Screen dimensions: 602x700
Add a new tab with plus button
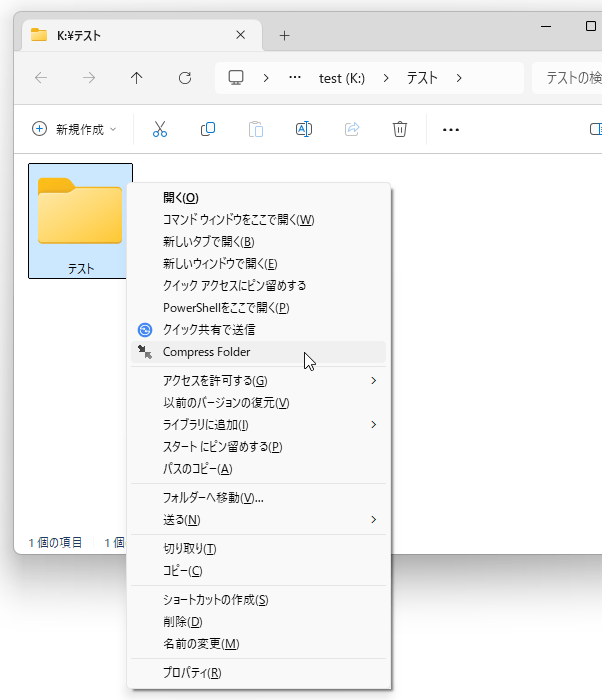pos(284,36)
